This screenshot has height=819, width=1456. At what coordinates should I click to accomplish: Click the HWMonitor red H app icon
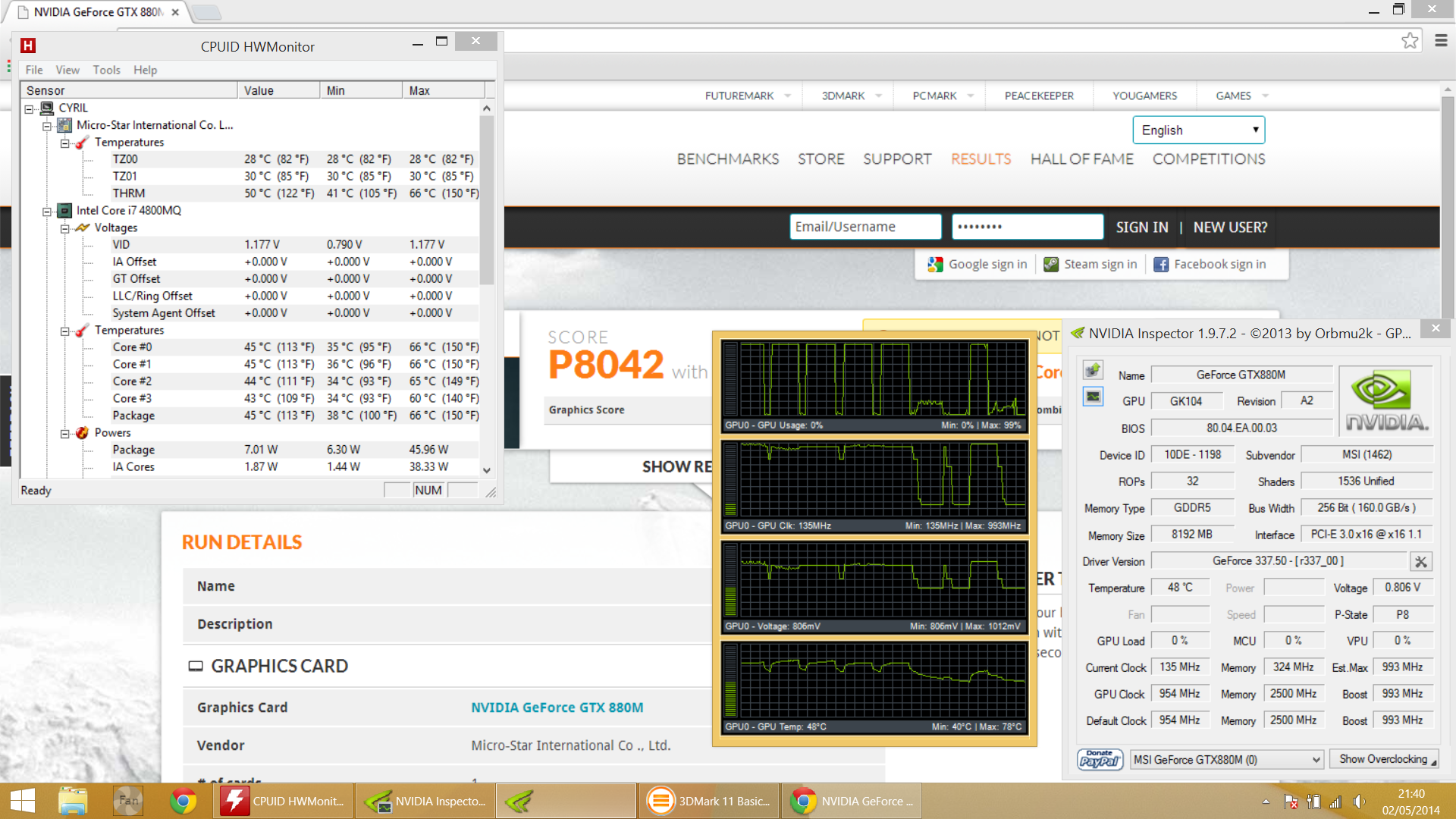pos(28,45)
